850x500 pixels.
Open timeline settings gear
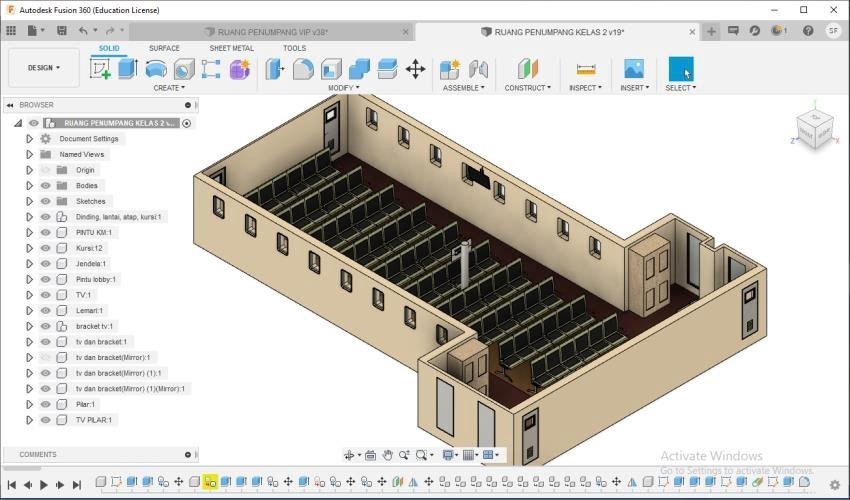pyautogui.click(x=835, y=485)
